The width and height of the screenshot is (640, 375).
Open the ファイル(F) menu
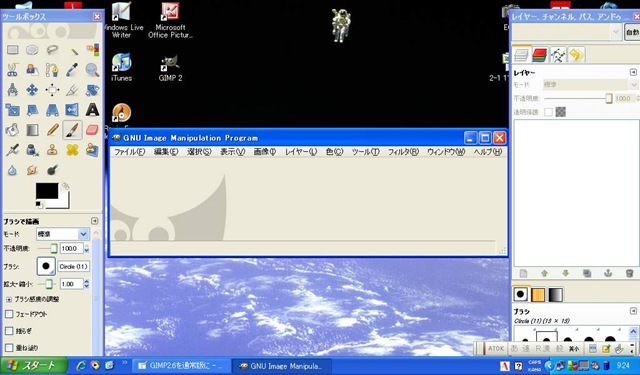coord(129,152)
